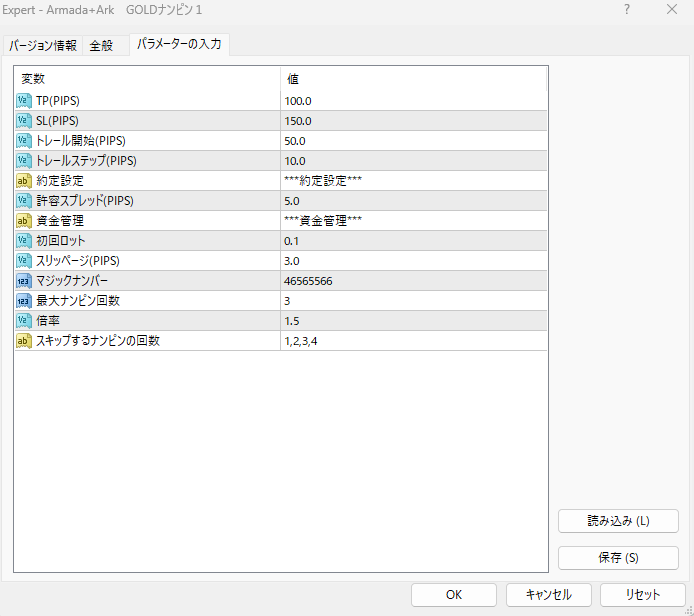Screen dimensions: 694x616
Task: Select the 許容スプレッド value 5.0
Action: click(292, 201)
